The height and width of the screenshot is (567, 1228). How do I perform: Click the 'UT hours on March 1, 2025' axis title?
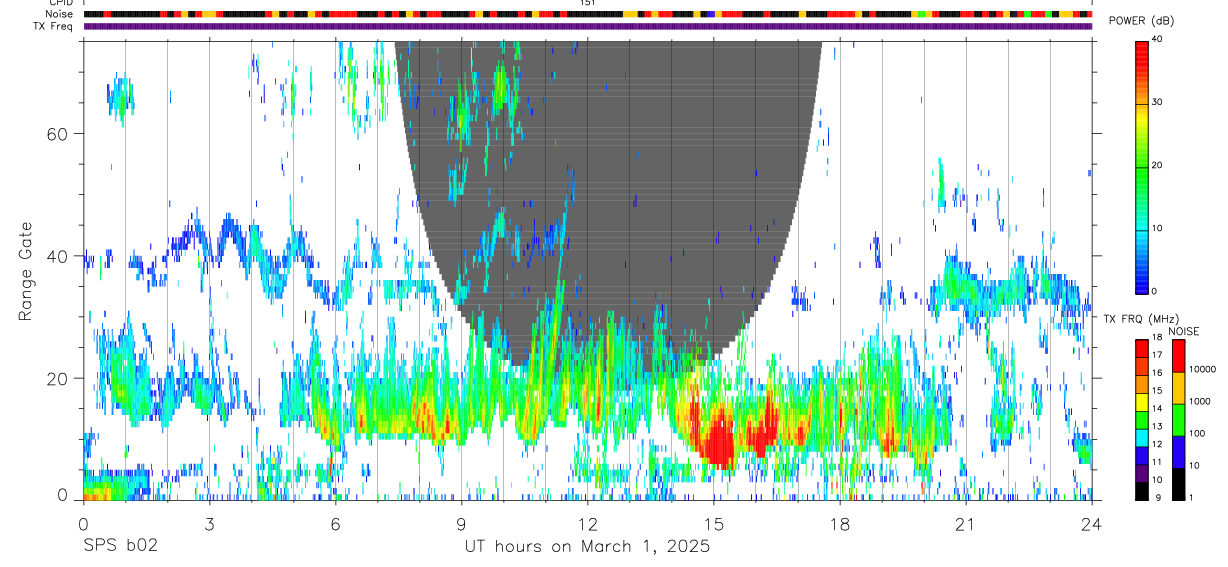587,547
